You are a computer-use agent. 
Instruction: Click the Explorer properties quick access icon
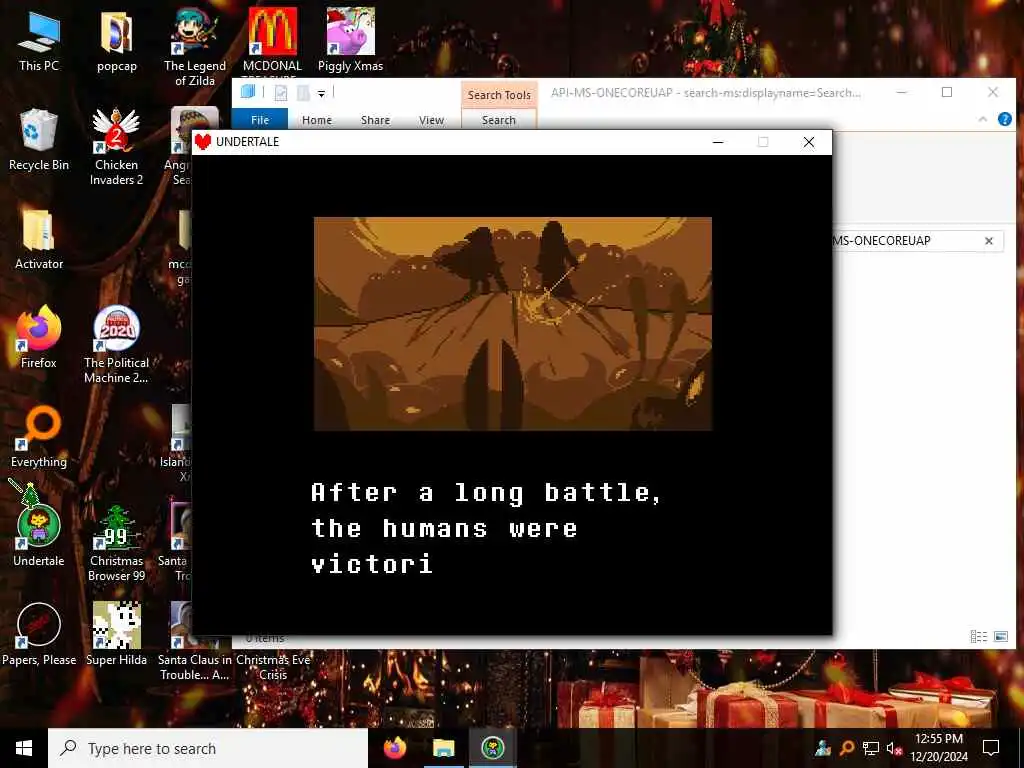tap(281, 93)
